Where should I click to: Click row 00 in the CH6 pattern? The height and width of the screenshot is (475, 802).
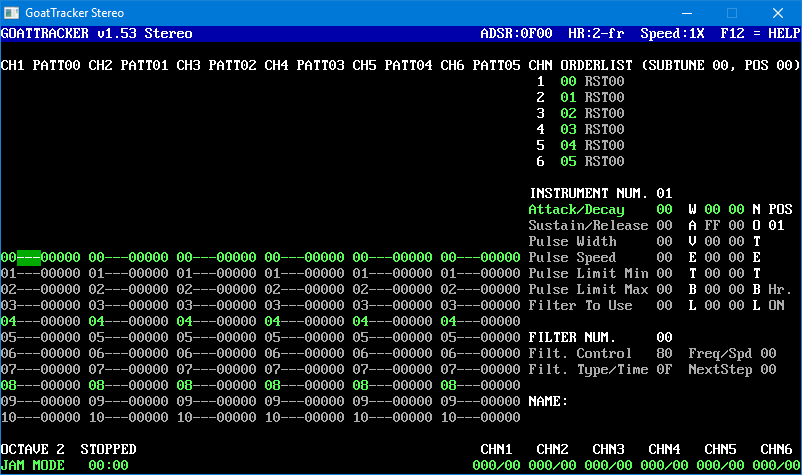point(480,258)
